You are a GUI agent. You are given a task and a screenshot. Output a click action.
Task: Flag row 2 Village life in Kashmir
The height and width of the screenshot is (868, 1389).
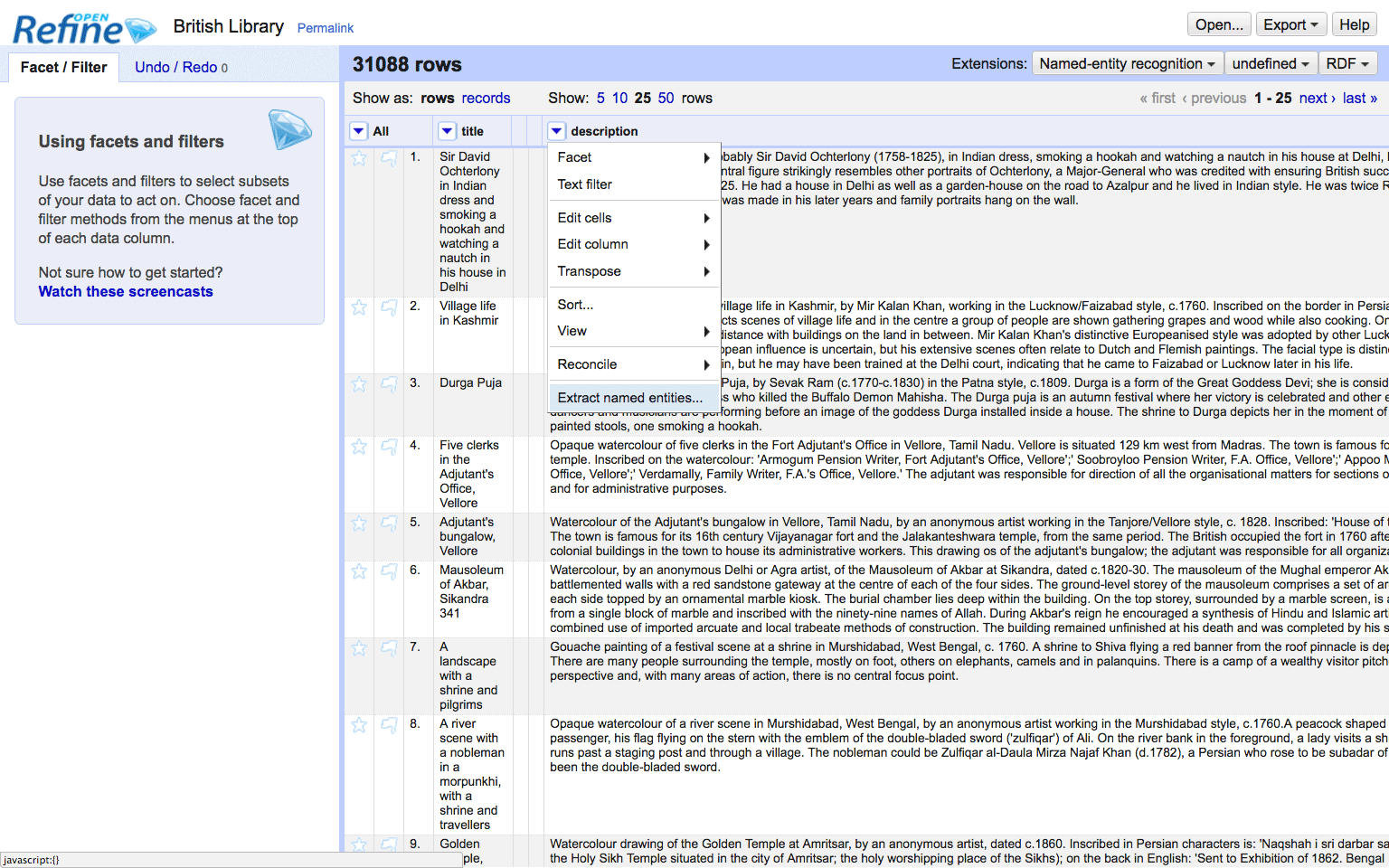[389, 307]
